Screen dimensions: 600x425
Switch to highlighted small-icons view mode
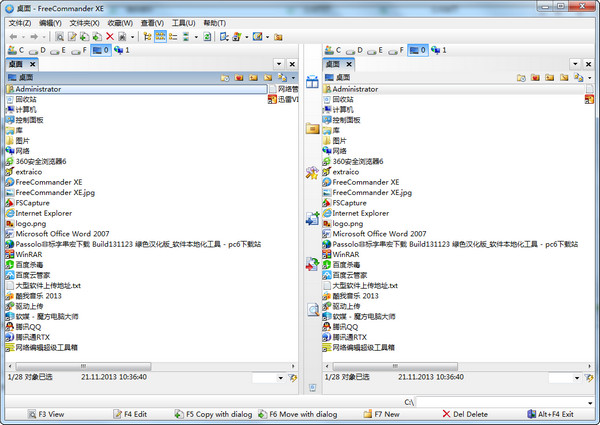coord(160,37)
